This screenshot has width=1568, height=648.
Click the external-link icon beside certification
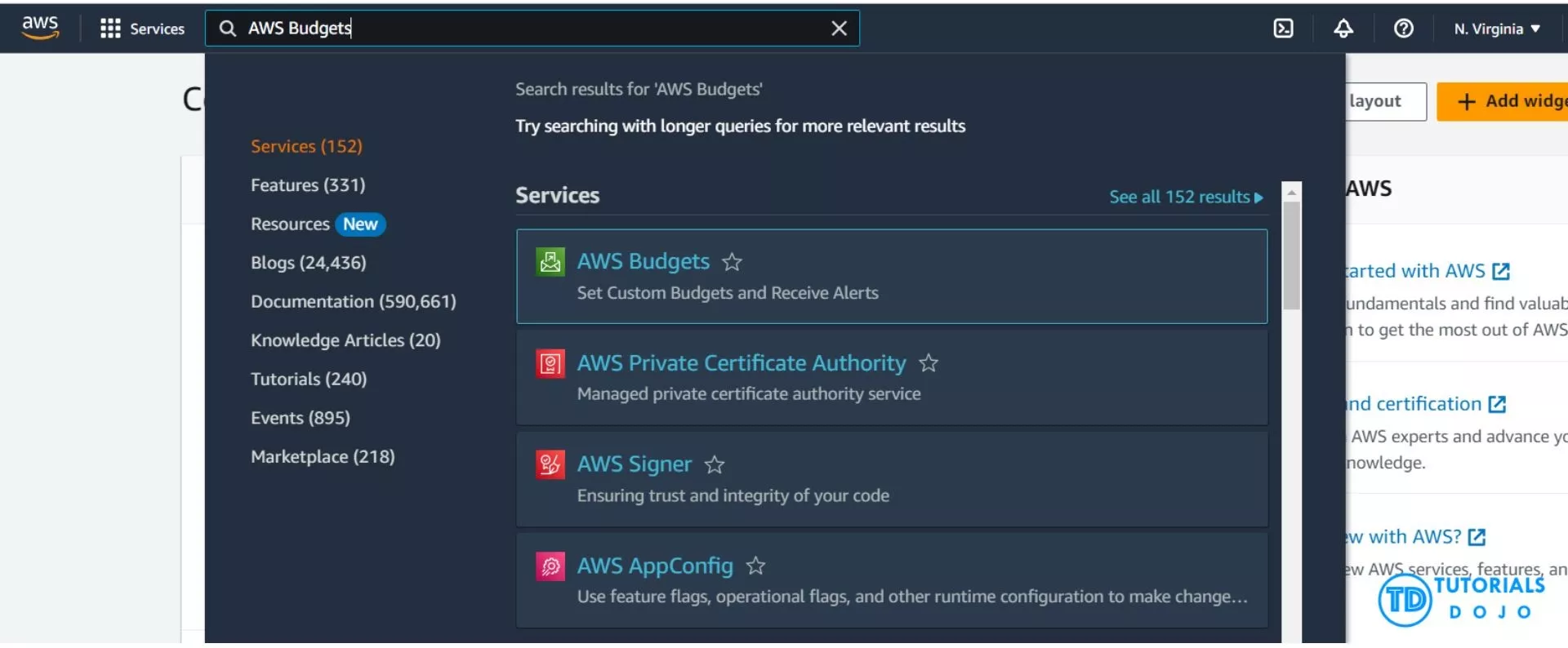click(1497, 404)
